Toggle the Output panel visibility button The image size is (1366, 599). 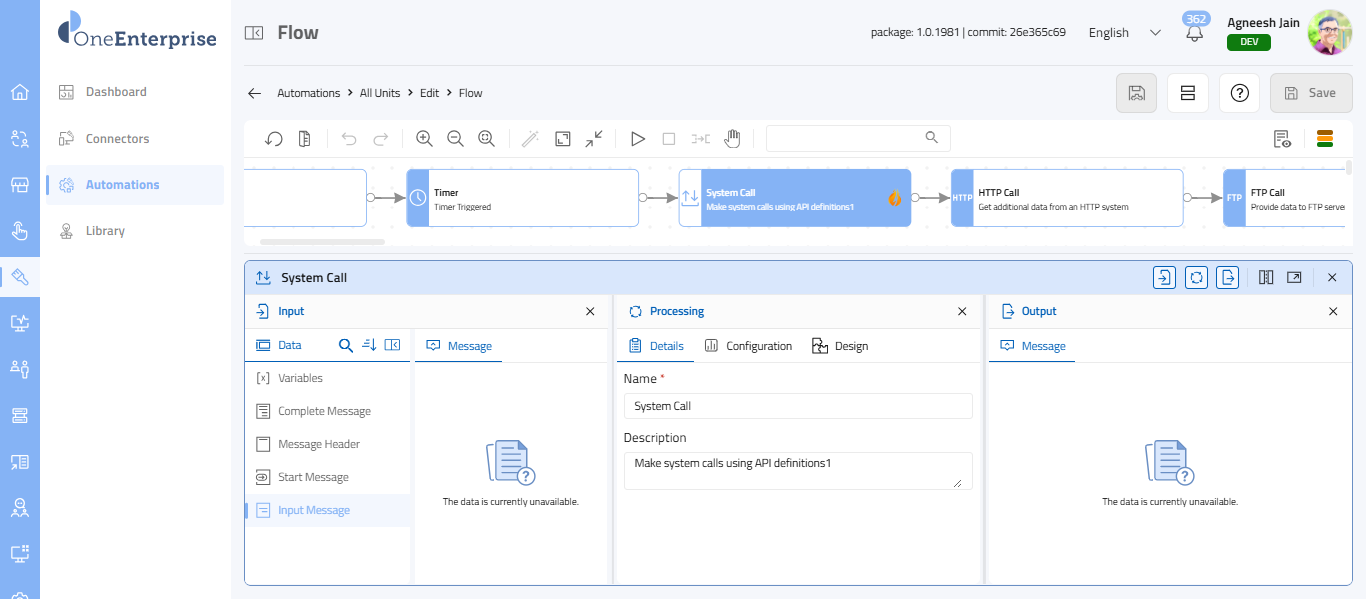pos(1227,278)
